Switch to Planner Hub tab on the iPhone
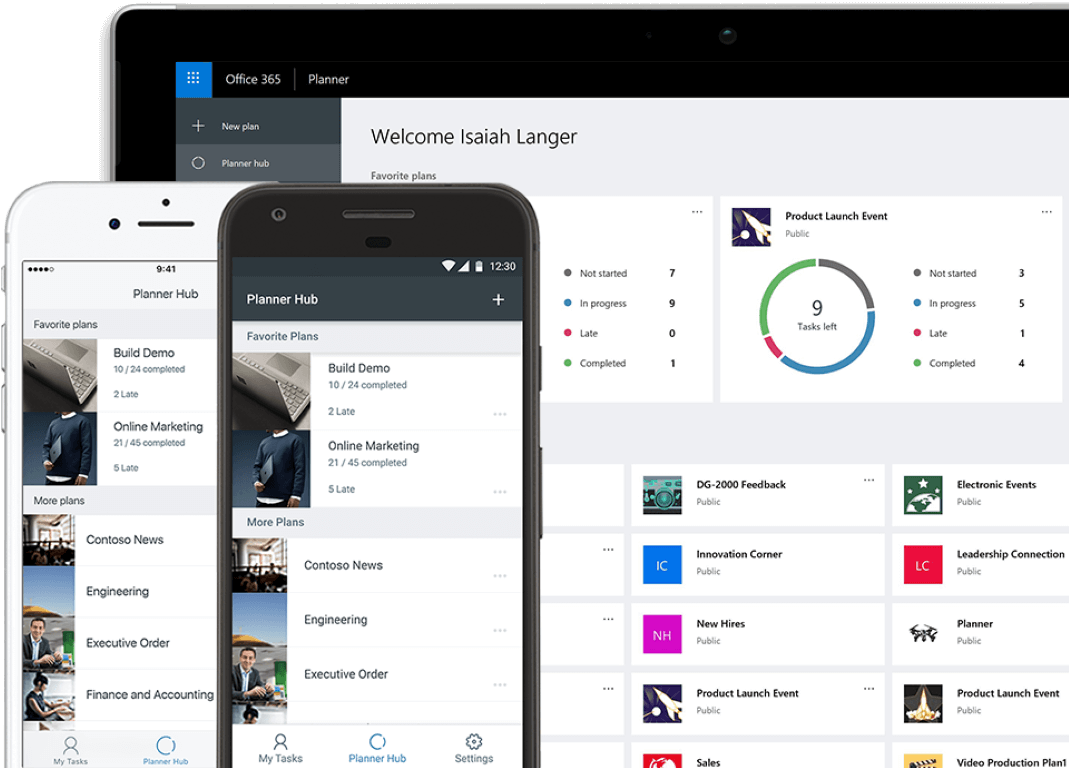The width and height of the screenshot is (1069, 768). [166, 751]
